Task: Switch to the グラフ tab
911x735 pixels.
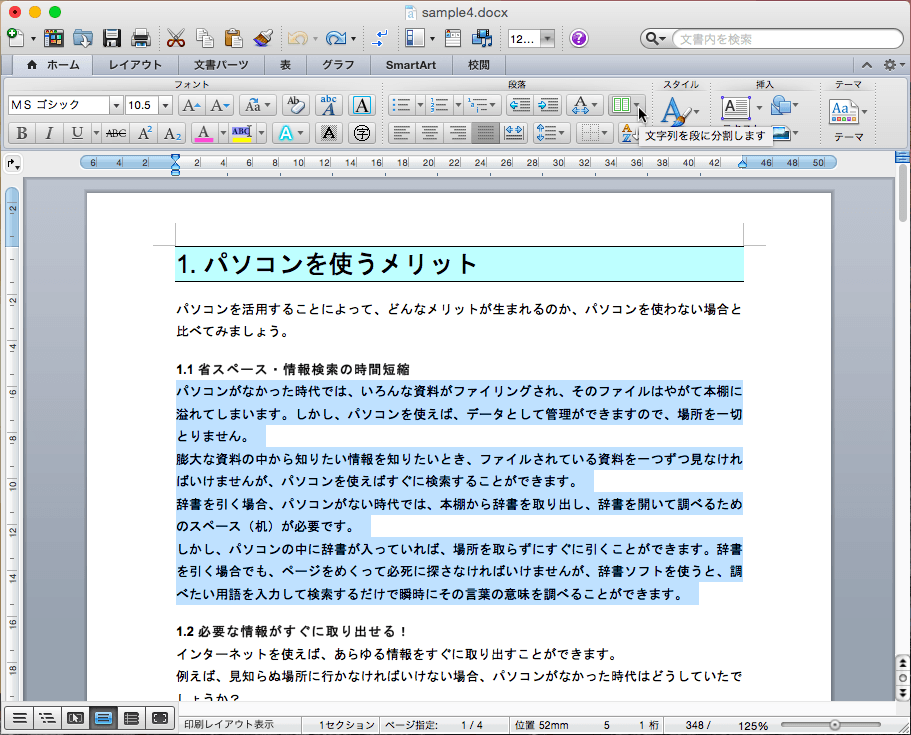Action: pyautogui.click(x=338, y=65)
